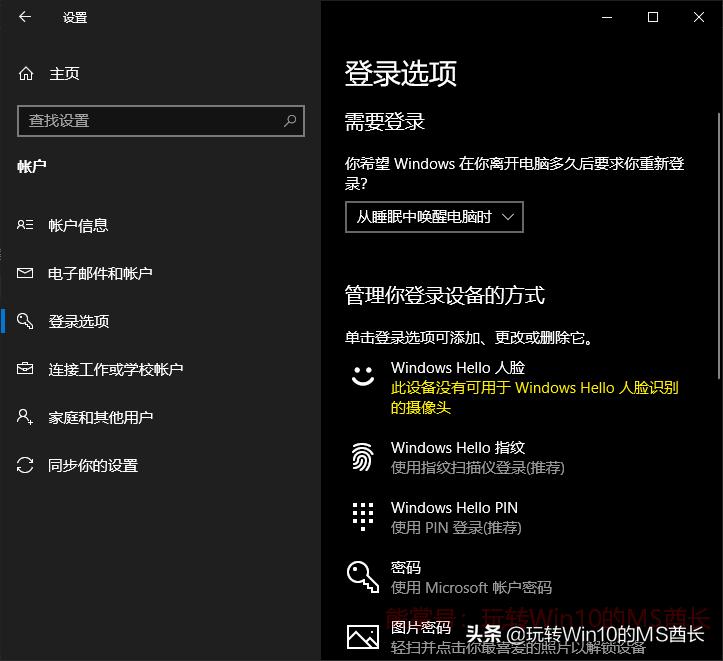This screenshot has height=661, width=723.
Task: Open the 从睡眠中唤醒电脑时 dropdown
Action: [x=434, y=217]
